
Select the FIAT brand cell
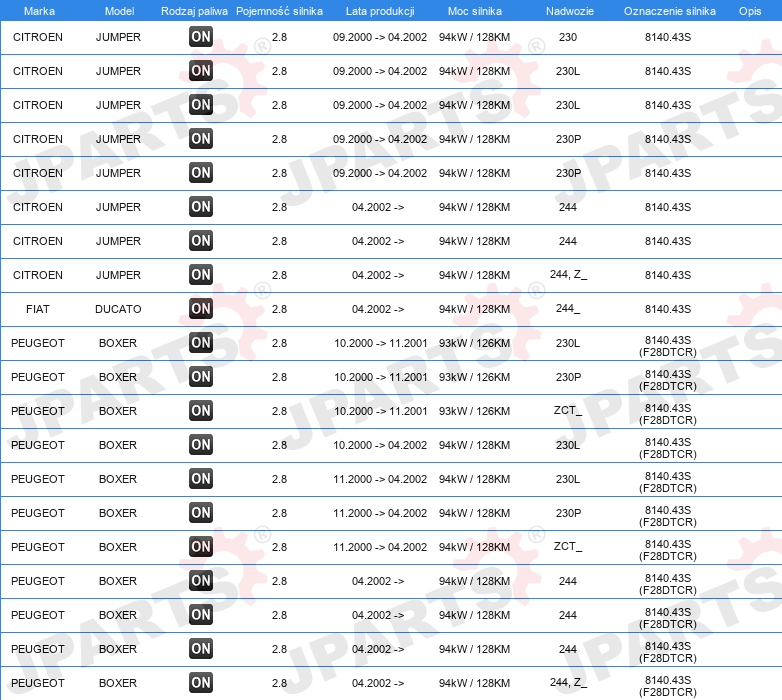coord(38,309)
